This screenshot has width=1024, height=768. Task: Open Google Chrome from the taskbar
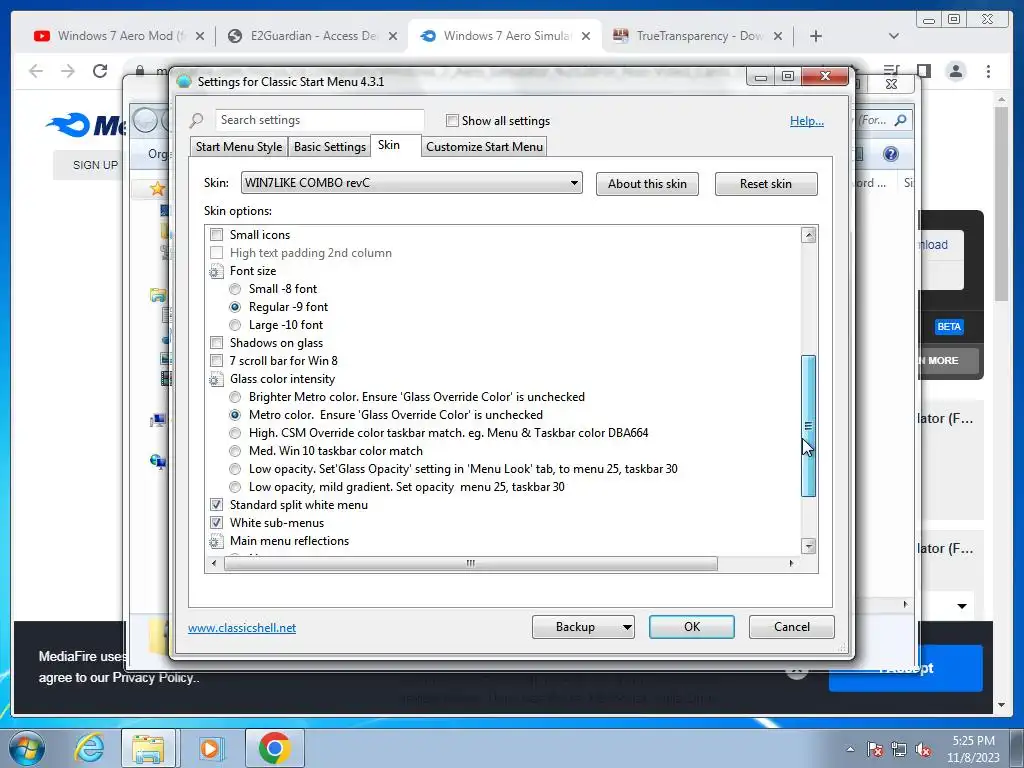point(274,748)
